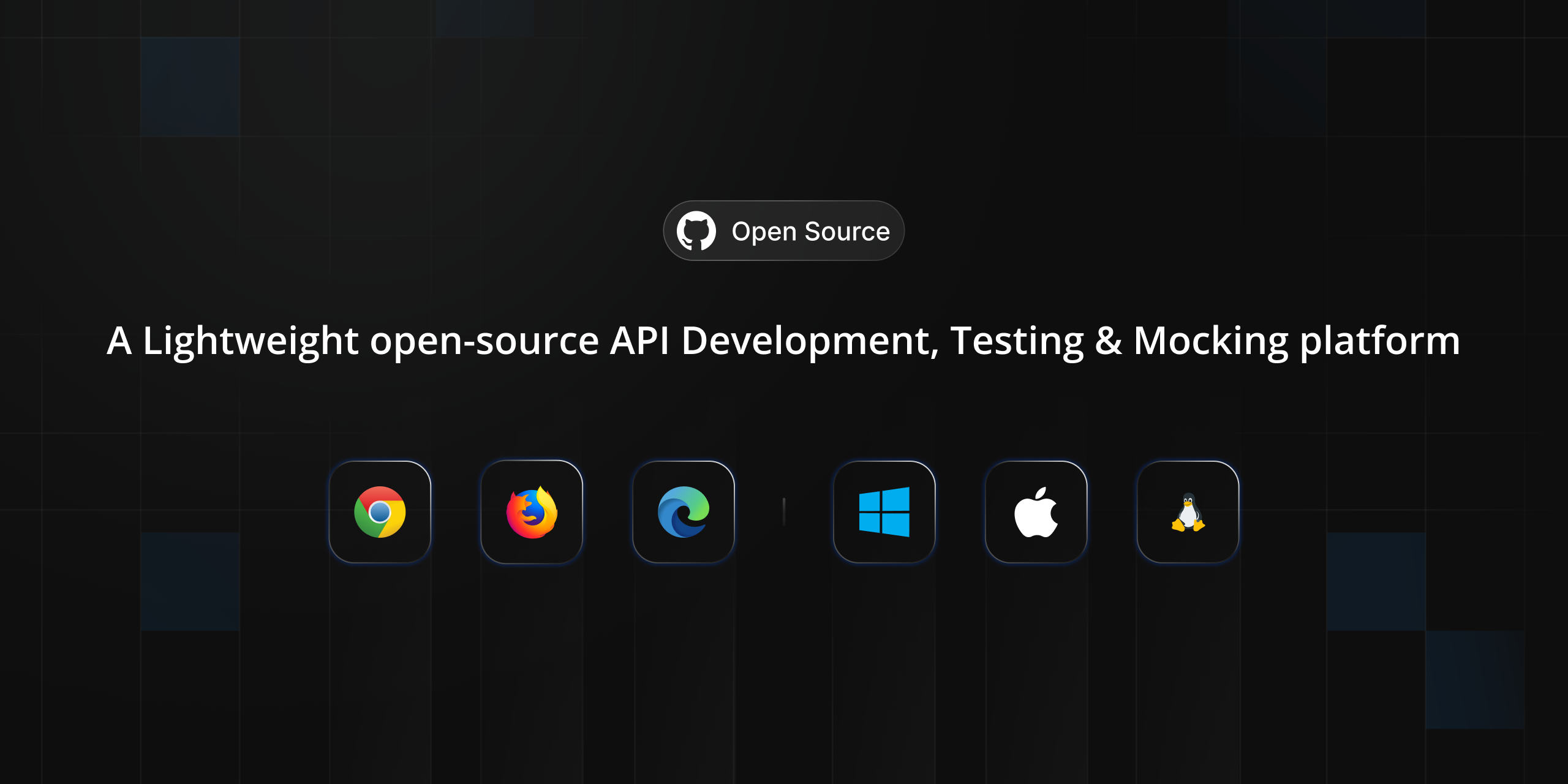Click the Apple macOS logo
The width and height of the screenshot is (1568, 784).
[1036, 512]
